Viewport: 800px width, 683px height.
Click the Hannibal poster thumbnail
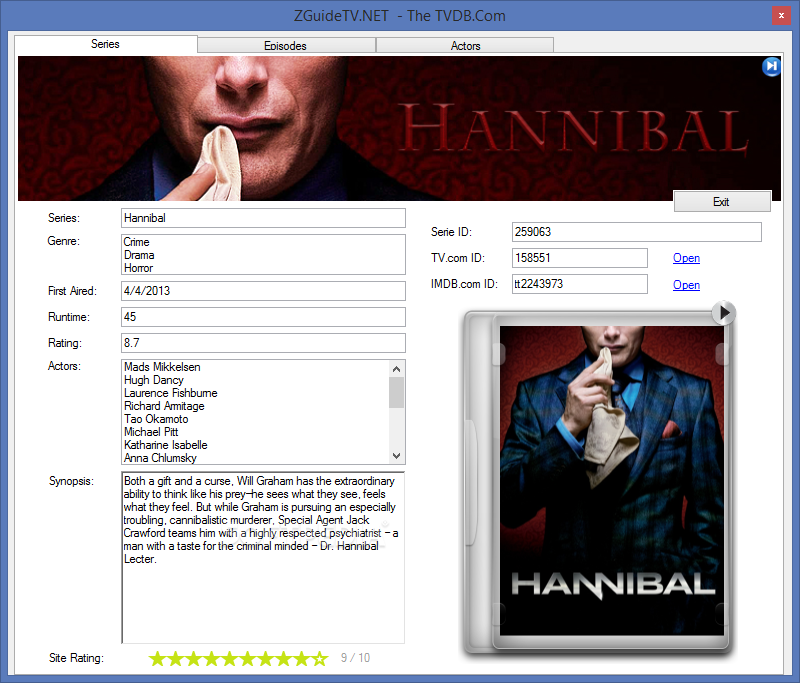[611, 480]
